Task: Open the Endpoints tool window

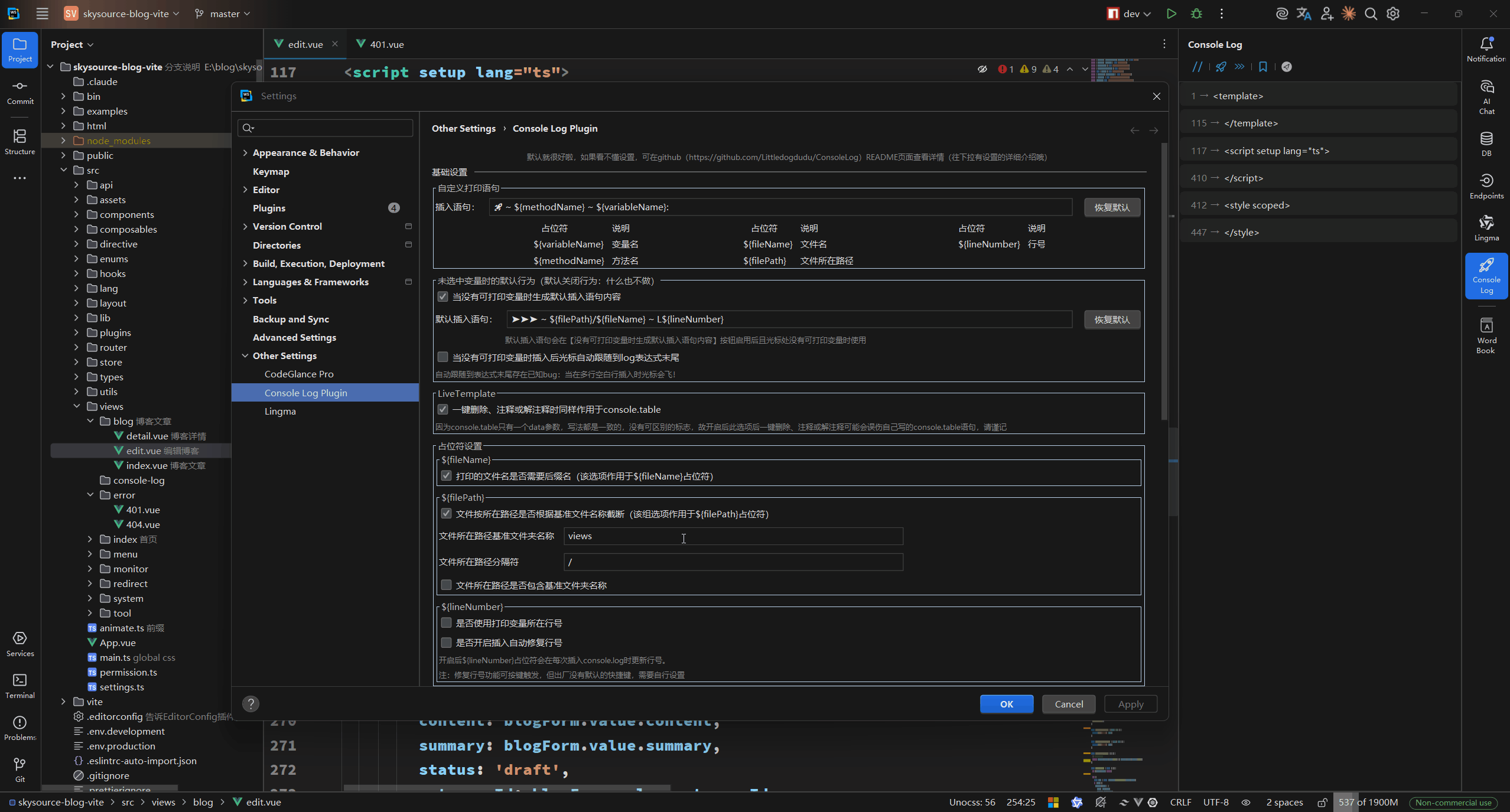Action: [1486, 186]
